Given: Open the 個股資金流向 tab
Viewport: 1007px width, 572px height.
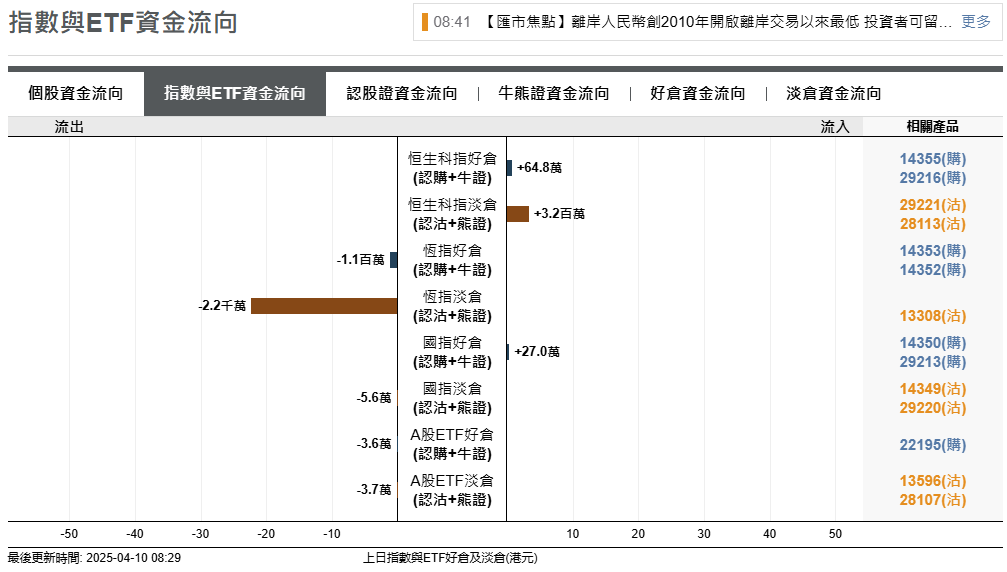Looking at the screenshot, I should 76,94.
